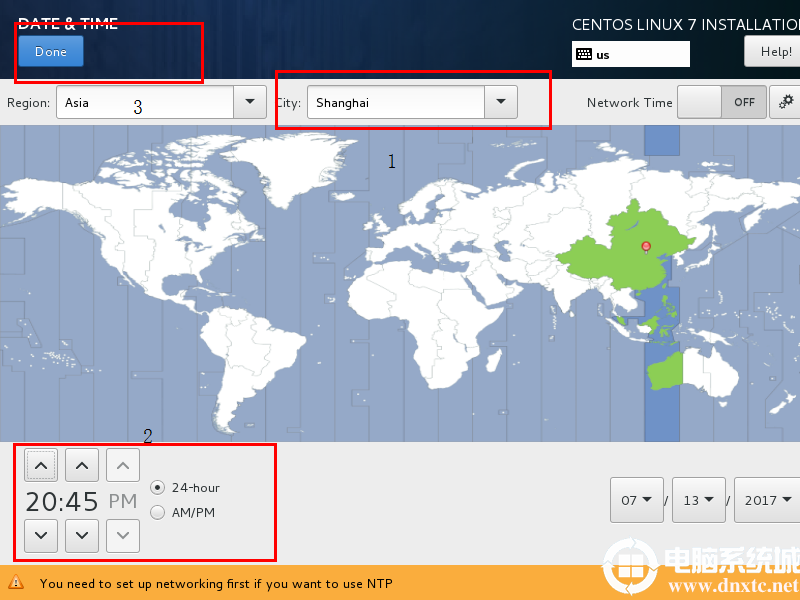Increase the minutes with up arrow

pyautogui.click(x=82, y=465)
